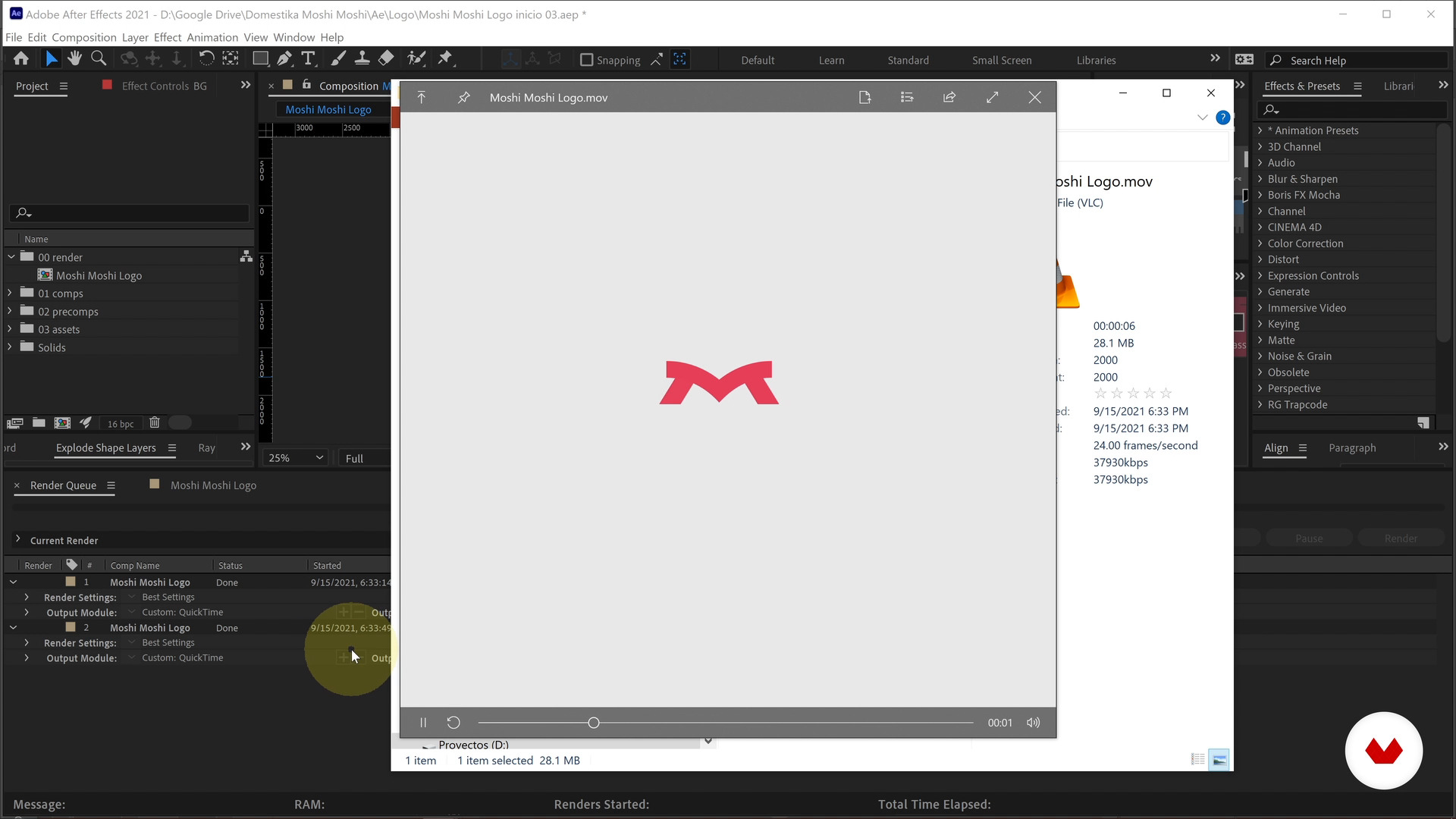
Task: Click the preview playback progress slider handle
Action: click(x=594, y=723)
